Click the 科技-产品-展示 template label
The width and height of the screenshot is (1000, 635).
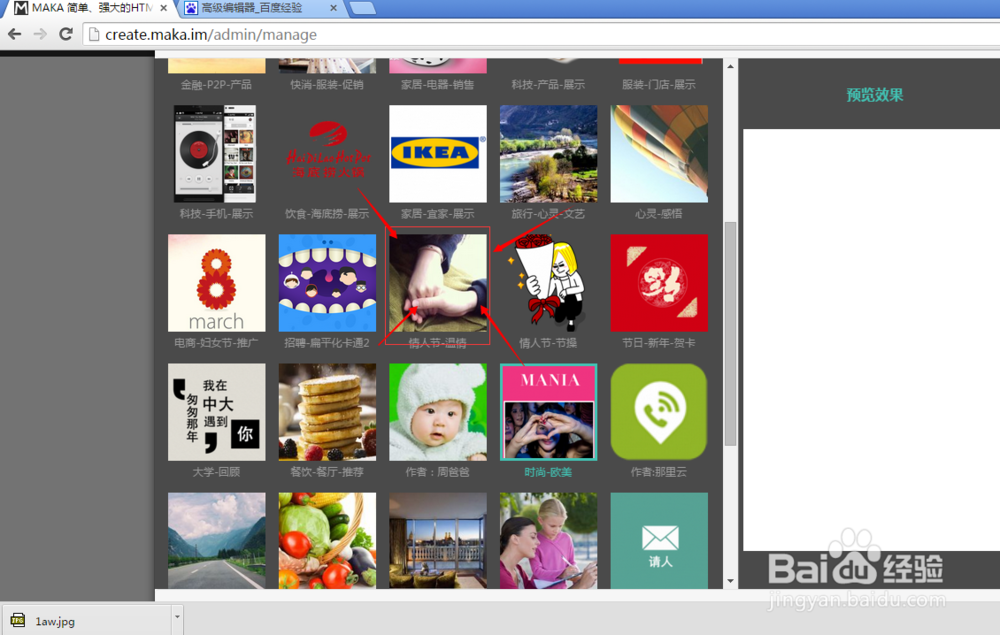tap(548, 84)
